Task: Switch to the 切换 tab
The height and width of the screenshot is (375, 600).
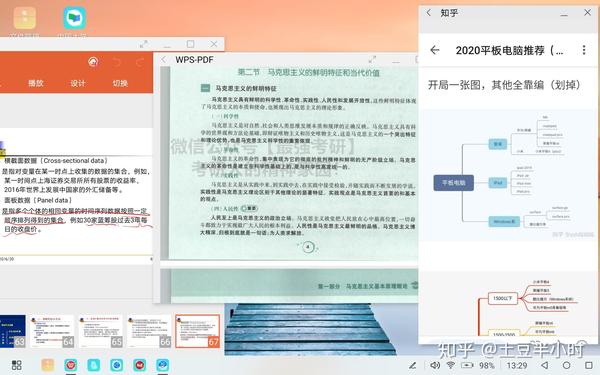Action: click(120, 83)
